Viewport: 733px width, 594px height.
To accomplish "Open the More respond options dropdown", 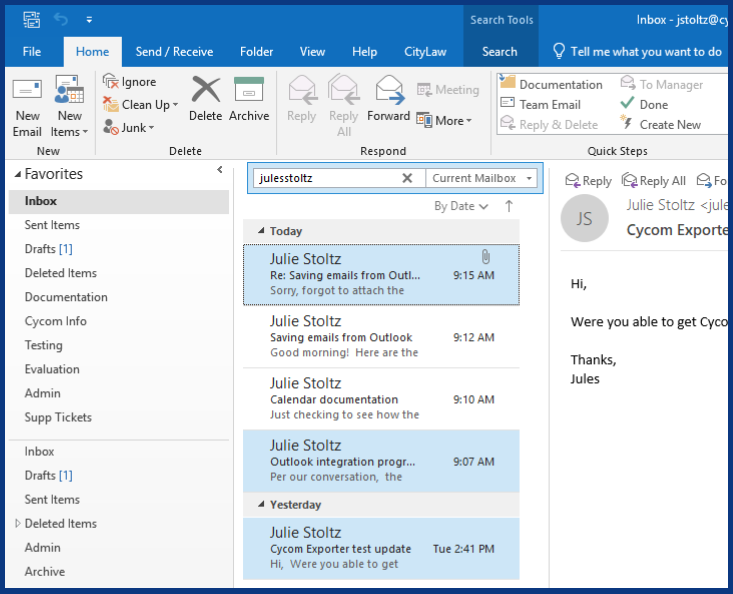I will click(444, 121).
